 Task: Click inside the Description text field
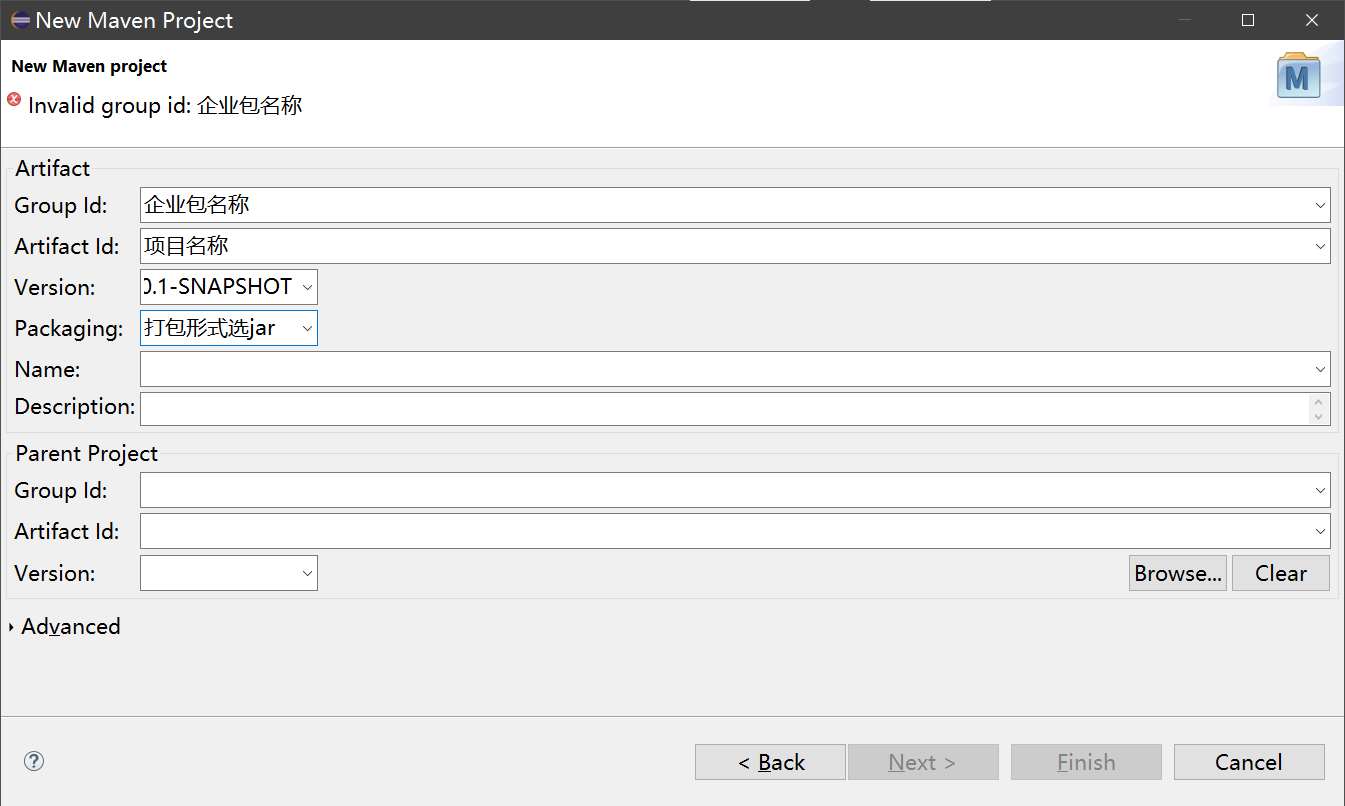click(x=720, y=408)
